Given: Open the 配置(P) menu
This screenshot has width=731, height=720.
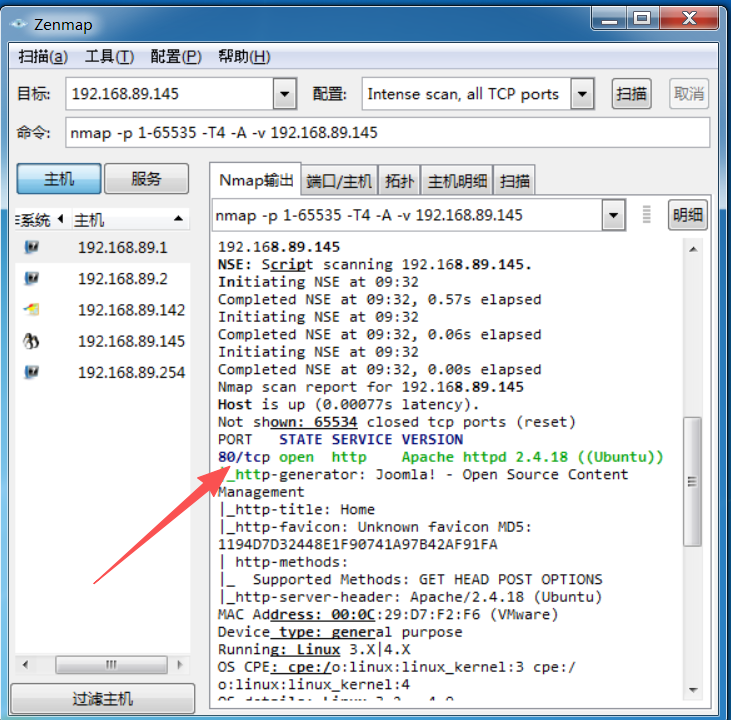Looking at the screenshot, I should 176,57.
